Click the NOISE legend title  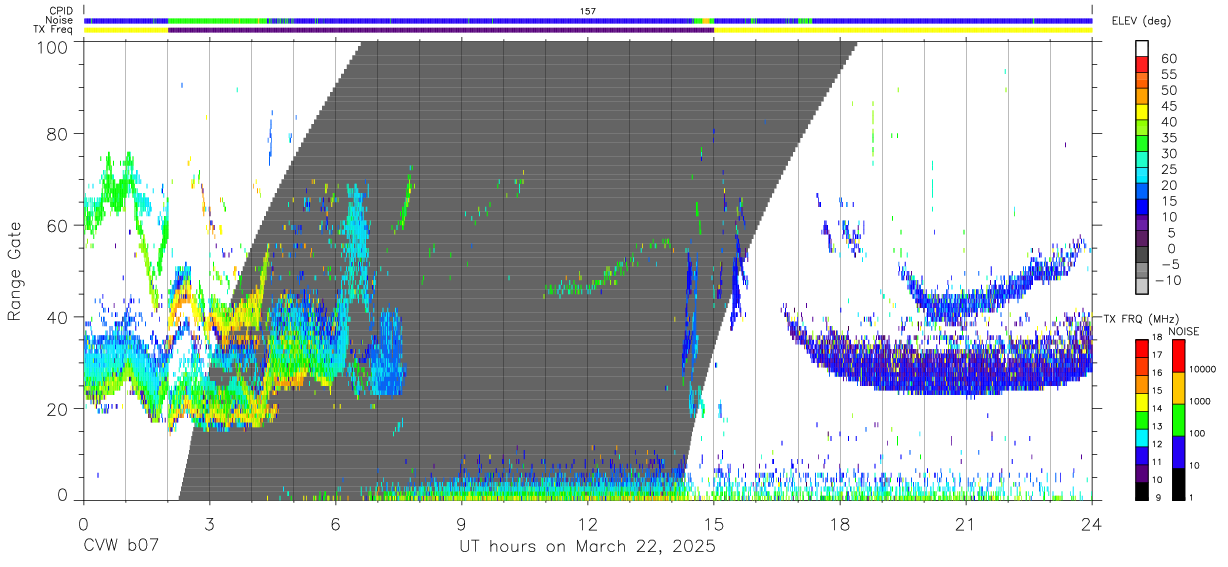1184,331
